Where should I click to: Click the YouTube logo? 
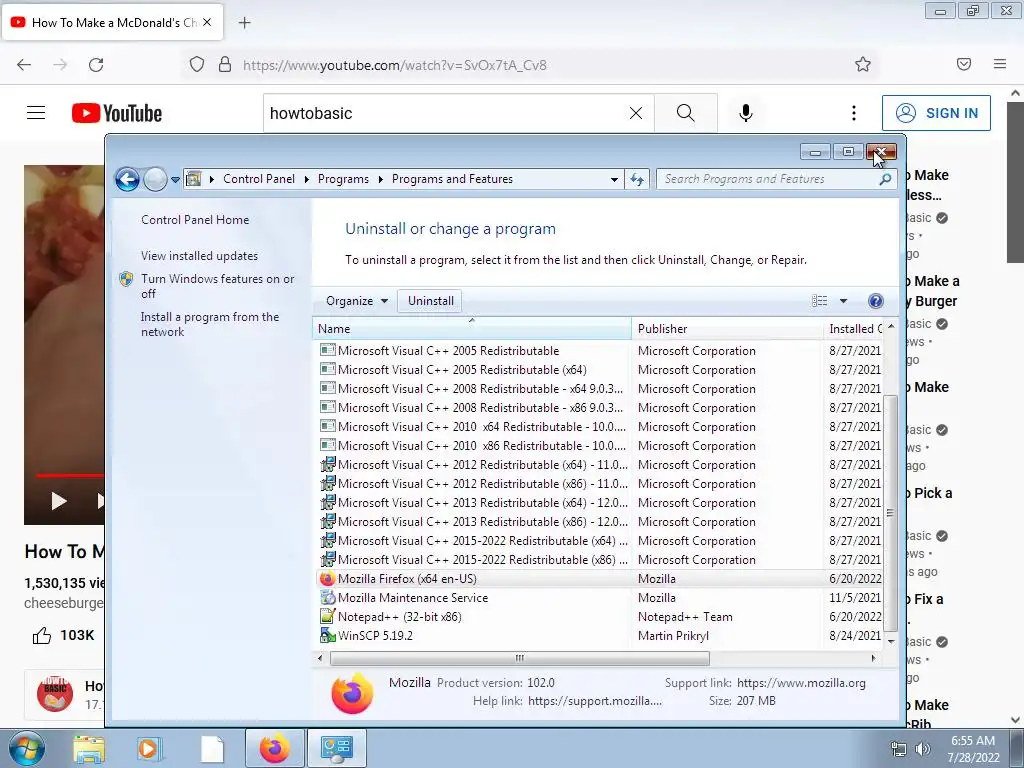pyautogui.click(x=117, y=113)
